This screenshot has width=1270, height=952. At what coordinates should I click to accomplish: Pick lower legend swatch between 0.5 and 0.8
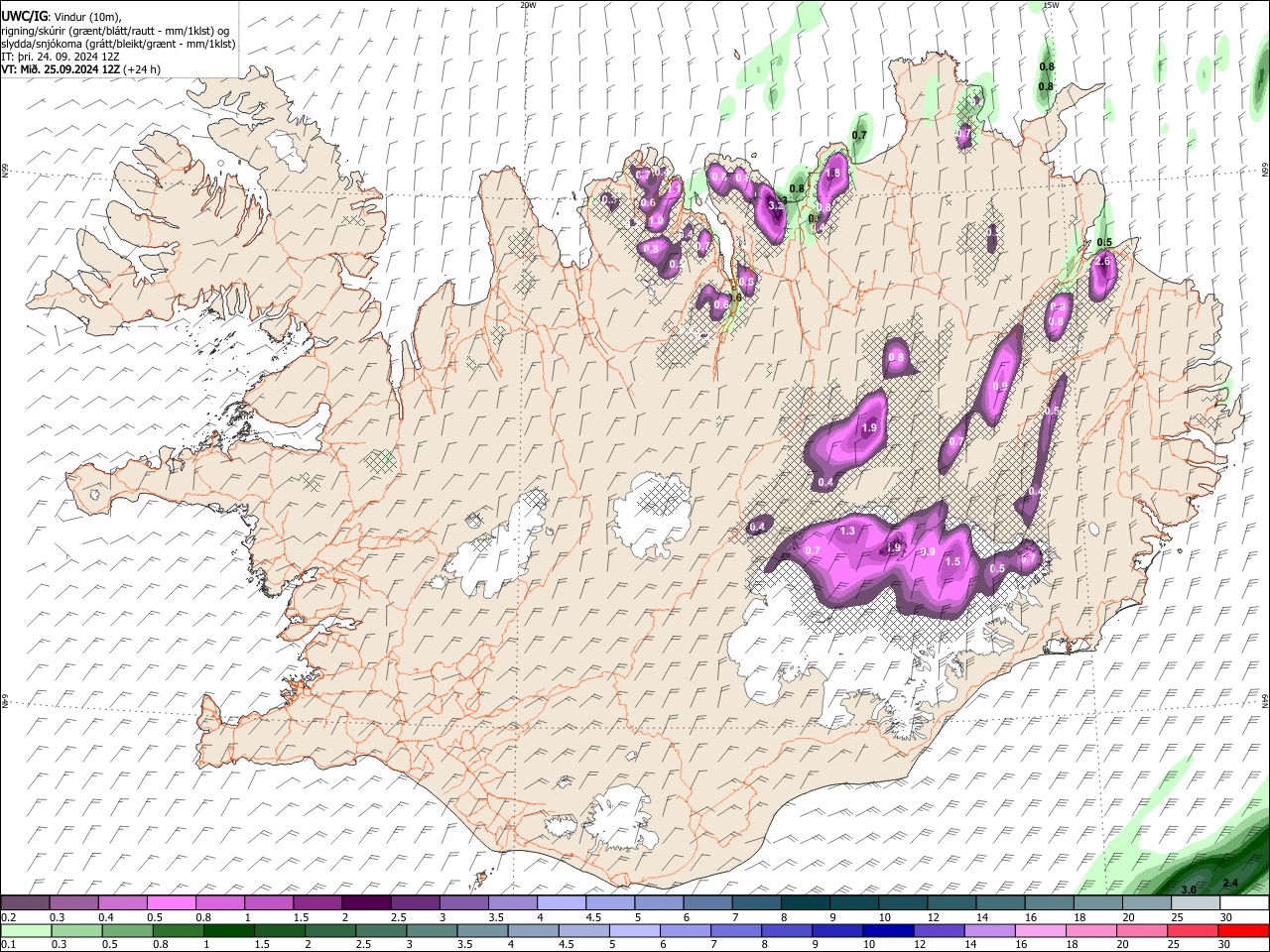point(127,931)
